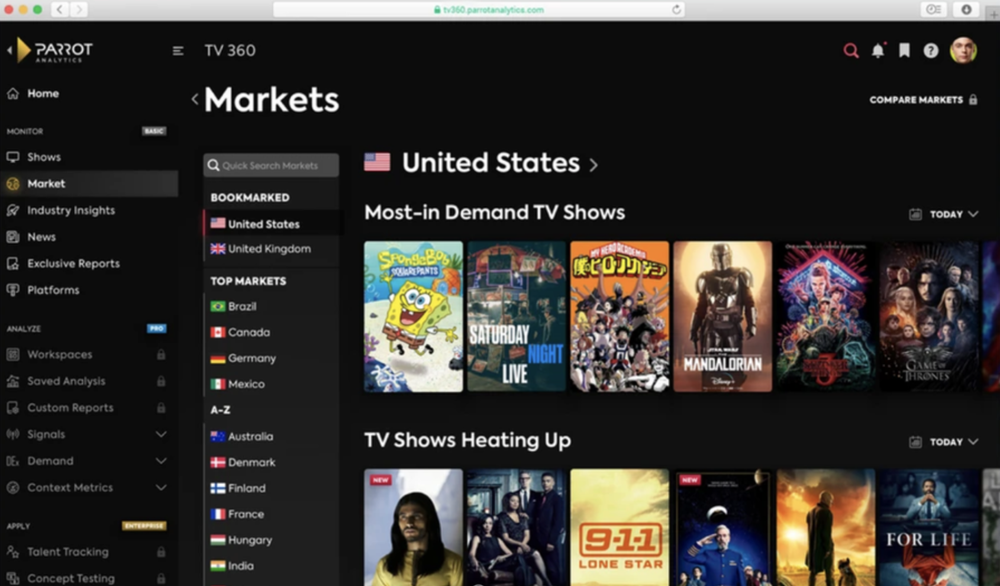Open notifications via the bell icon
Screen dimensions: 1000x586
pos(878,49)
